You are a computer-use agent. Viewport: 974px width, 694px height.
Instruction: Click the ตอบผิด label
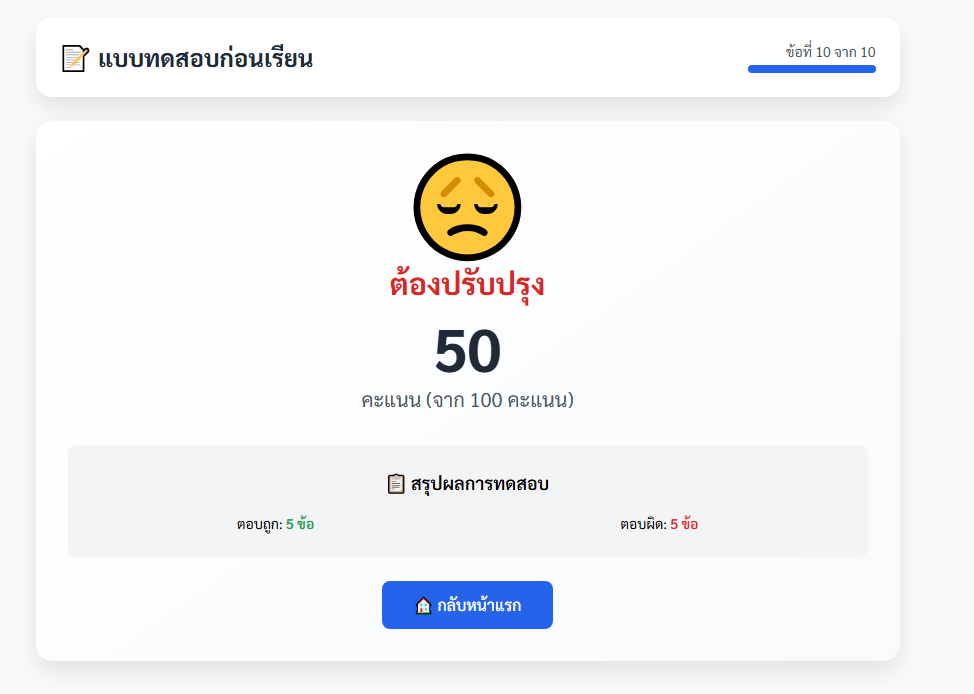644,524
